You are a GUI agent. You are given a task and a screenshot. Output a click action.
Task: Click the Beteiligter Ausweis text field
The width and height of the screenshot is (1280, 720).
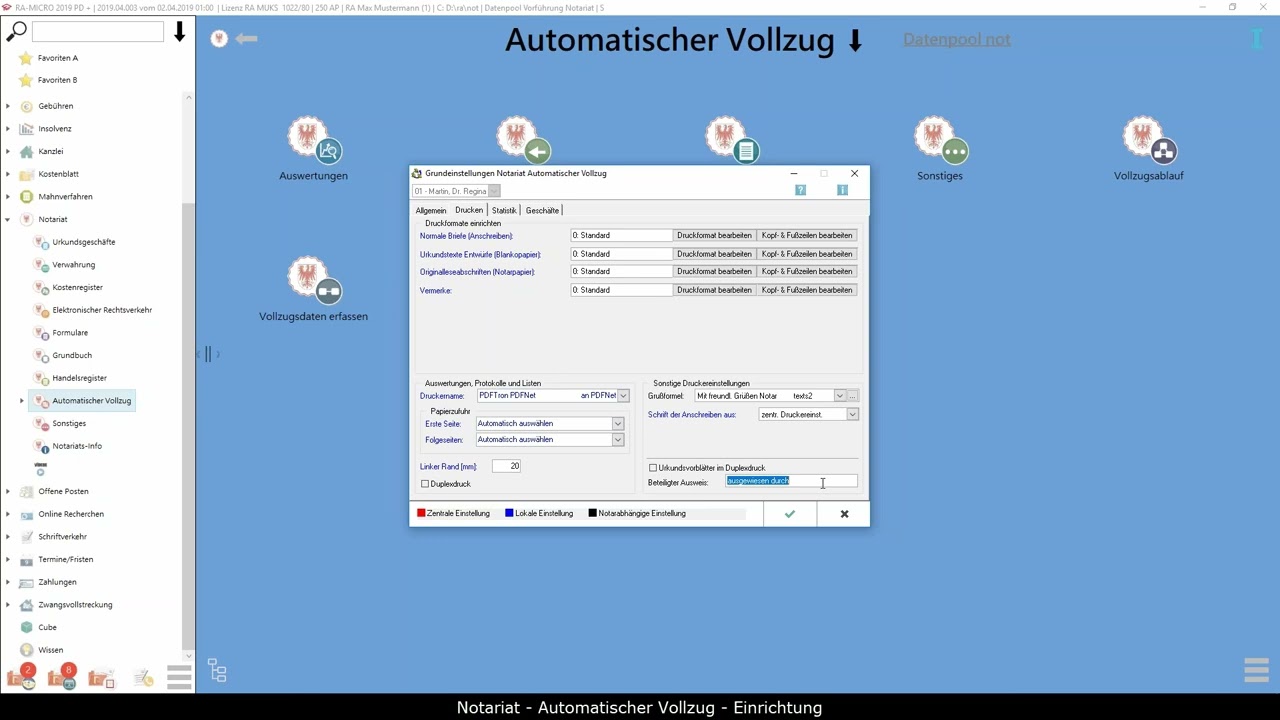[791, 481]
